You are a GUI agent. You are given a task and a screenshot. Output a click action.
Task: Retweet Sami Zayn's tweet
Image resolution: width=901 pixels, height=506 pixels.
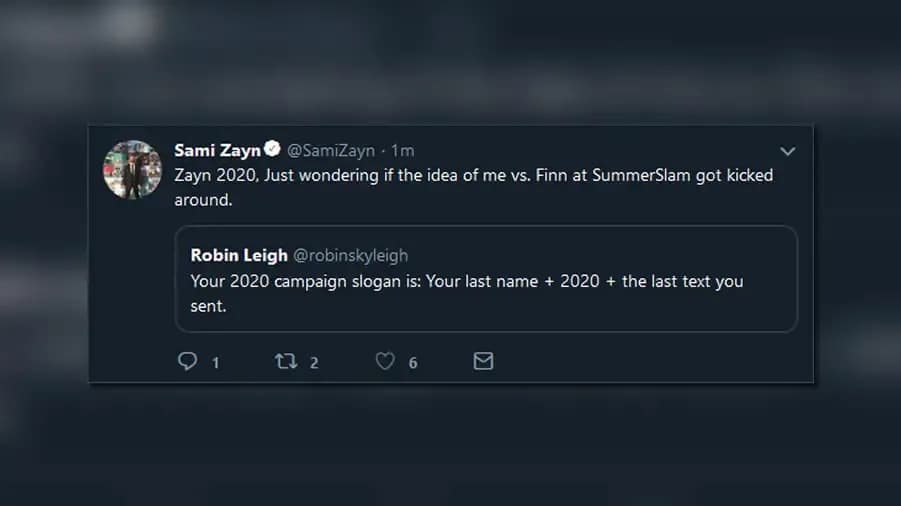286,361
